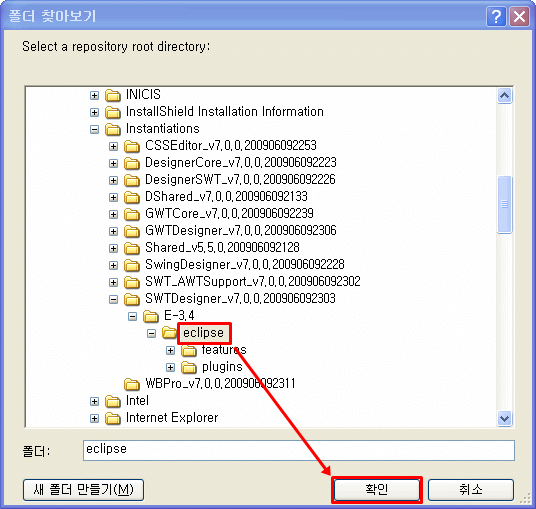Click the E-3.4 folder icon
536x509 pixels.
pos(151,316)
